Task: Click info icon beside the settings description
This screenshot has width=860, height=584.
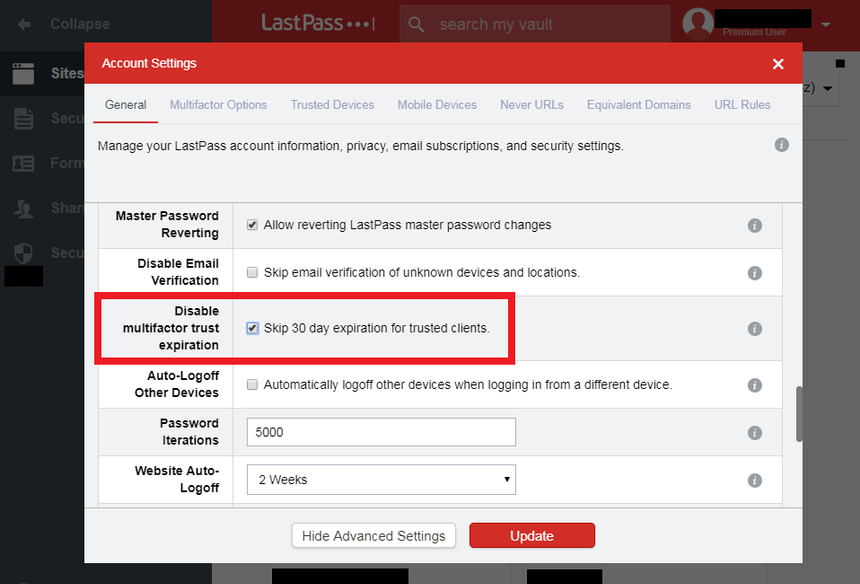Action: pos(782,145)
